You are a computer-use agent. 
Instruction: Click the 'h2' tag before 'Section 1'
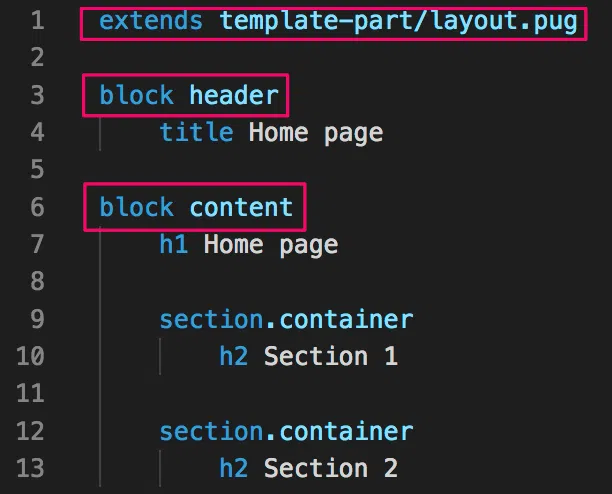234,355
